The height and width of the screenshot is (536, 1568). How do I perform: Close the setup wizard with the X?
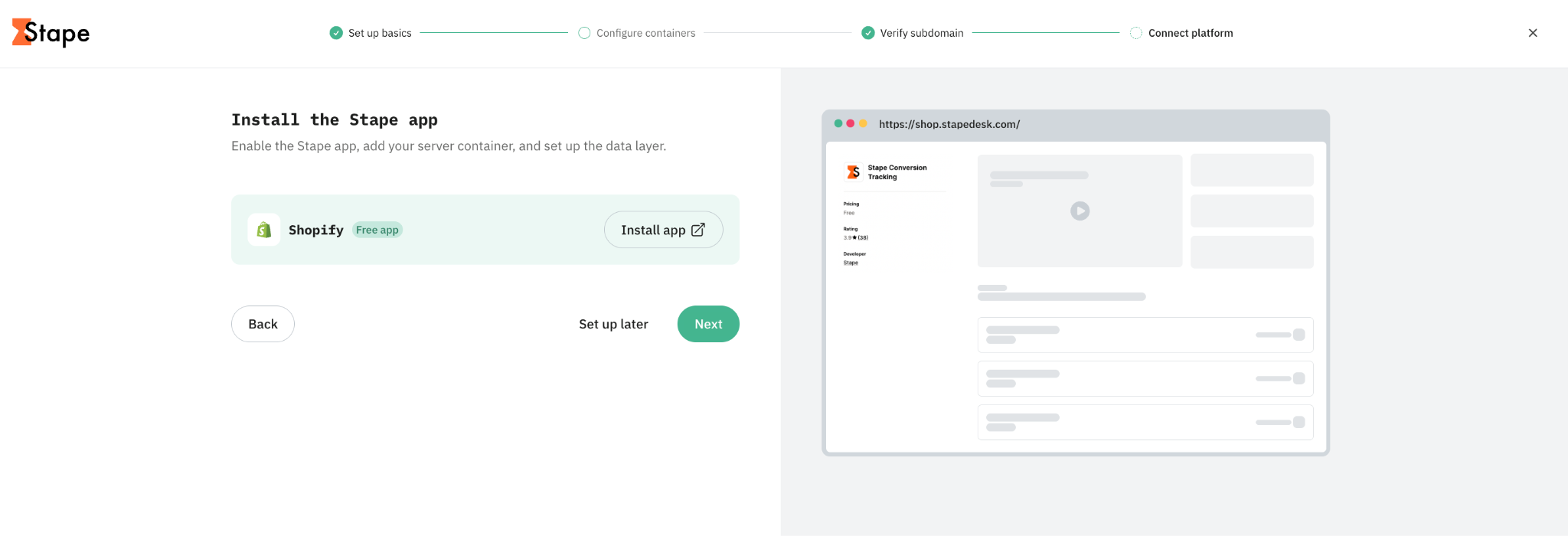coord(1533,33)
